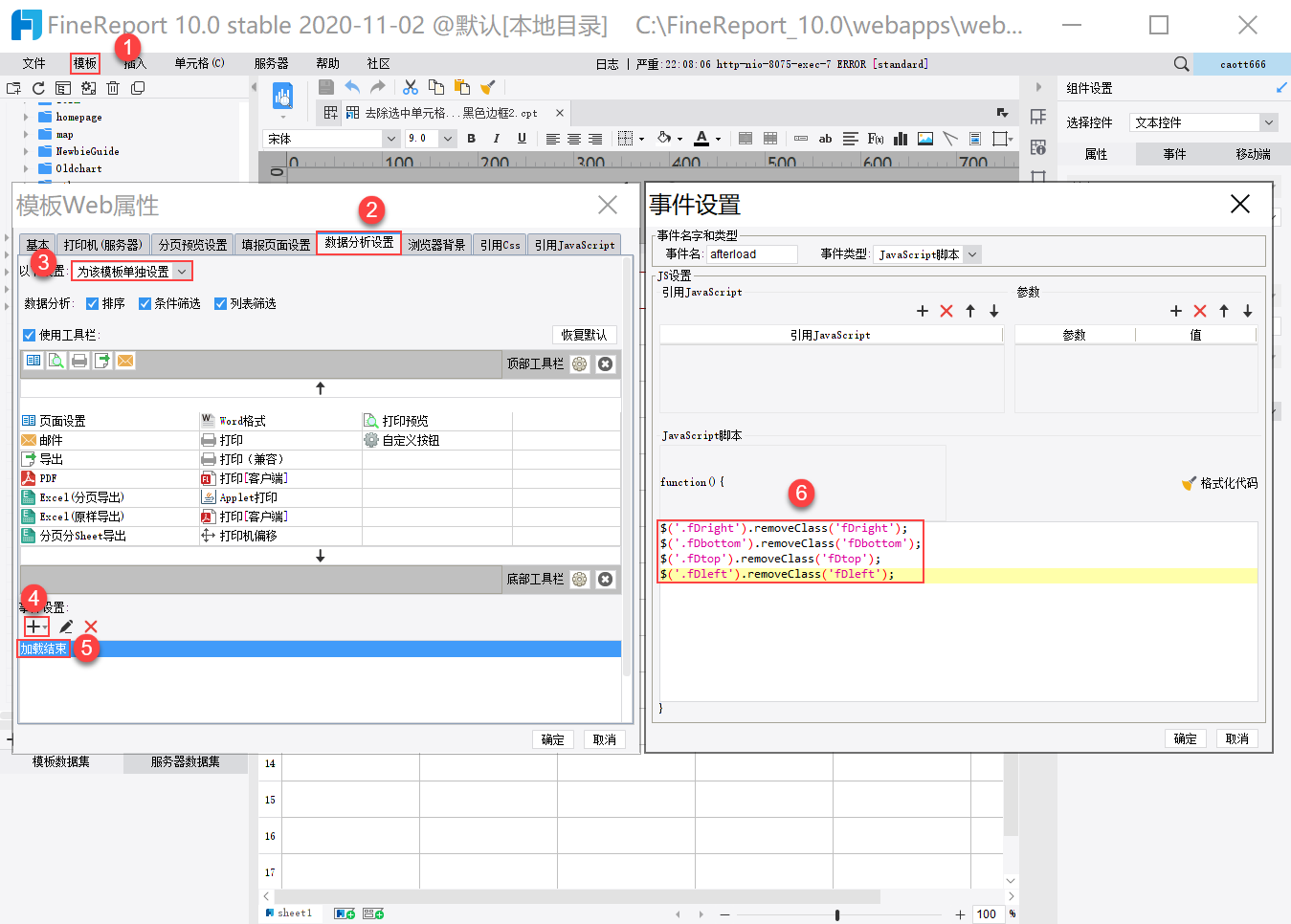Click the paste clipboard icon
The image size is (1291, 924).
pos(462,87)
